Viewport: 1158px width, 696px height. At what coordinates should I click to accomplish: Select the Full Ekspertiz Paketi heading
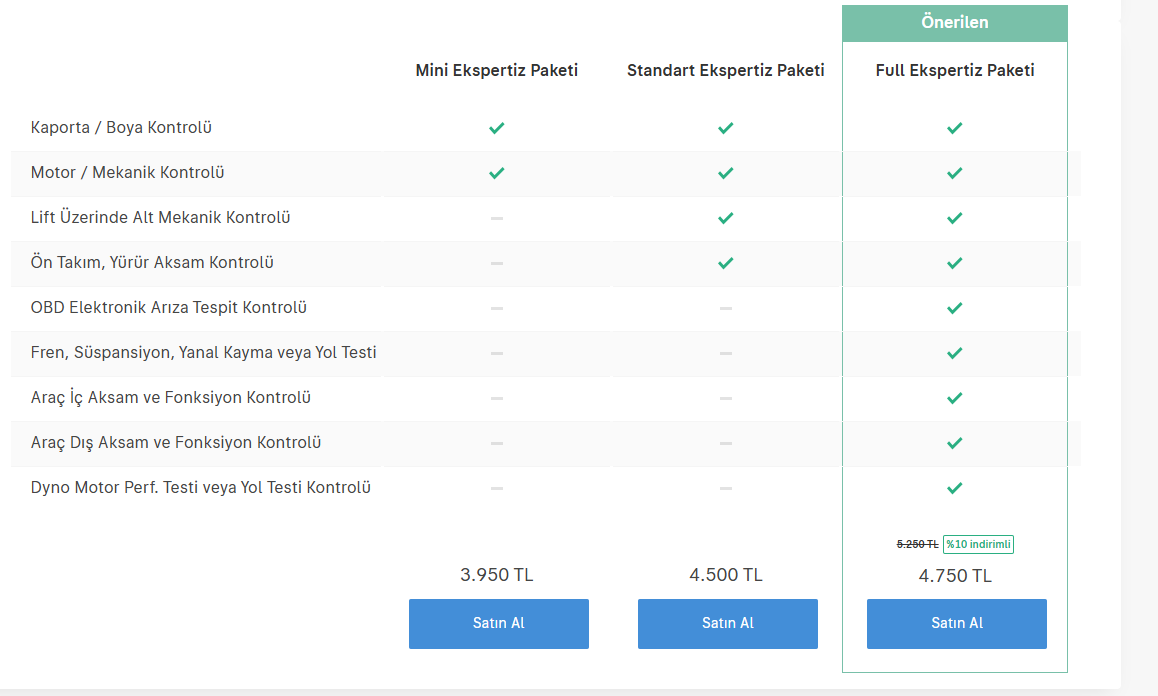955,70
